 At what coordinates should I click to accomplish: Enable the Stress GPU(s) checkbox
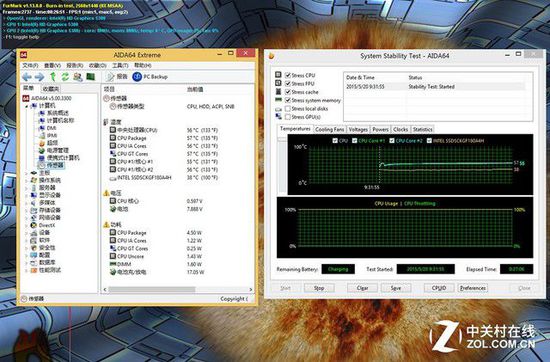[x=288, y=117]
